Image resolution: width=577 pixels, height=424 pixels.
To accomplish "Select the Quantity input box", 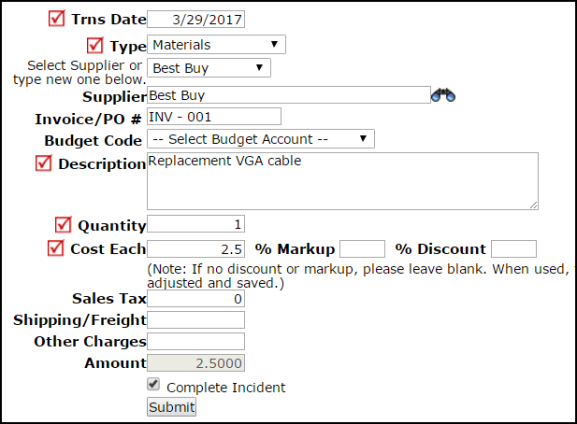I will (x=196, y=224).
